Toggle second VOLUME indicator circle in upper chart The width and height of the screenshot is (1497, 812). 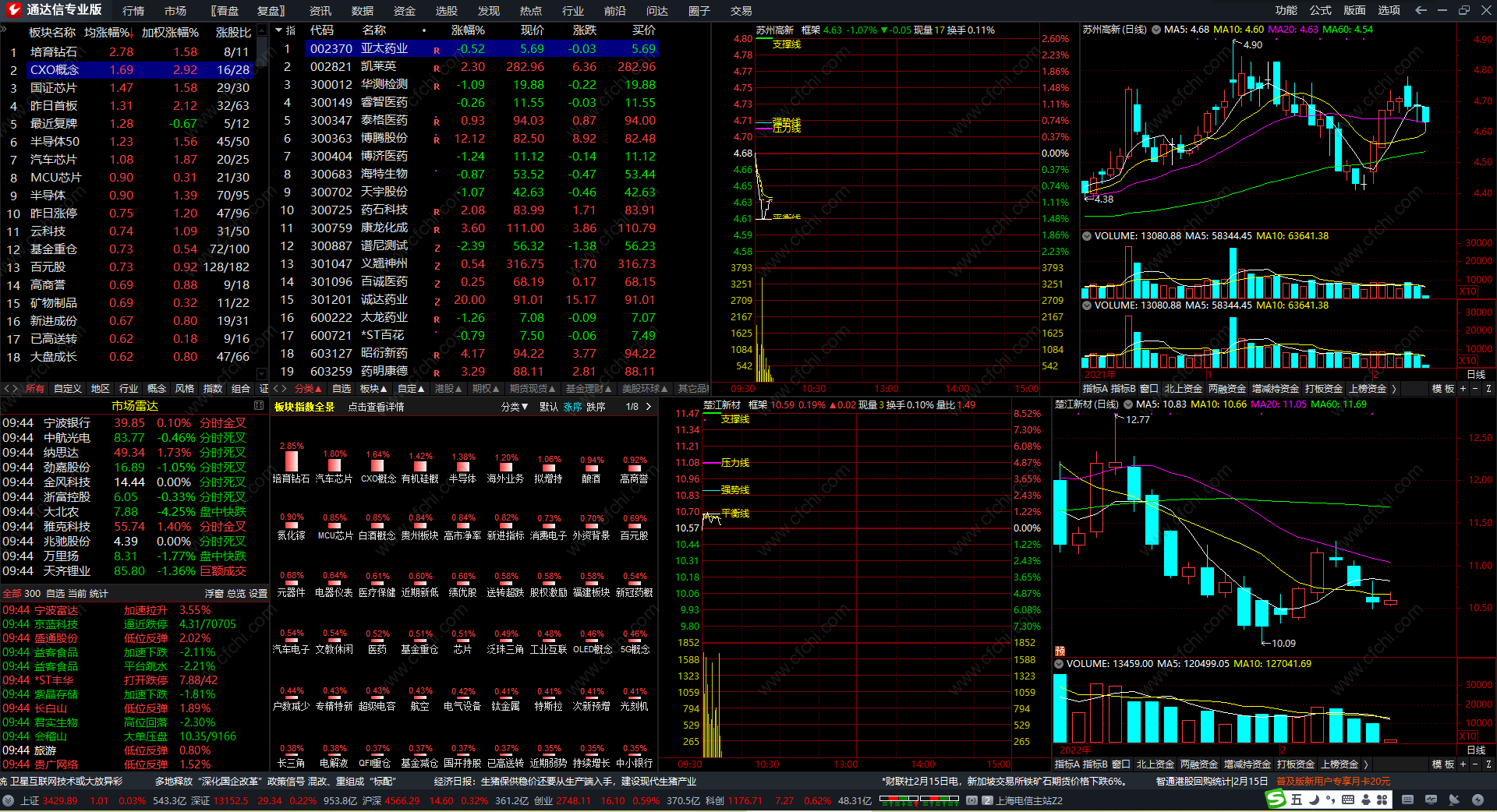click(1086, 305)
